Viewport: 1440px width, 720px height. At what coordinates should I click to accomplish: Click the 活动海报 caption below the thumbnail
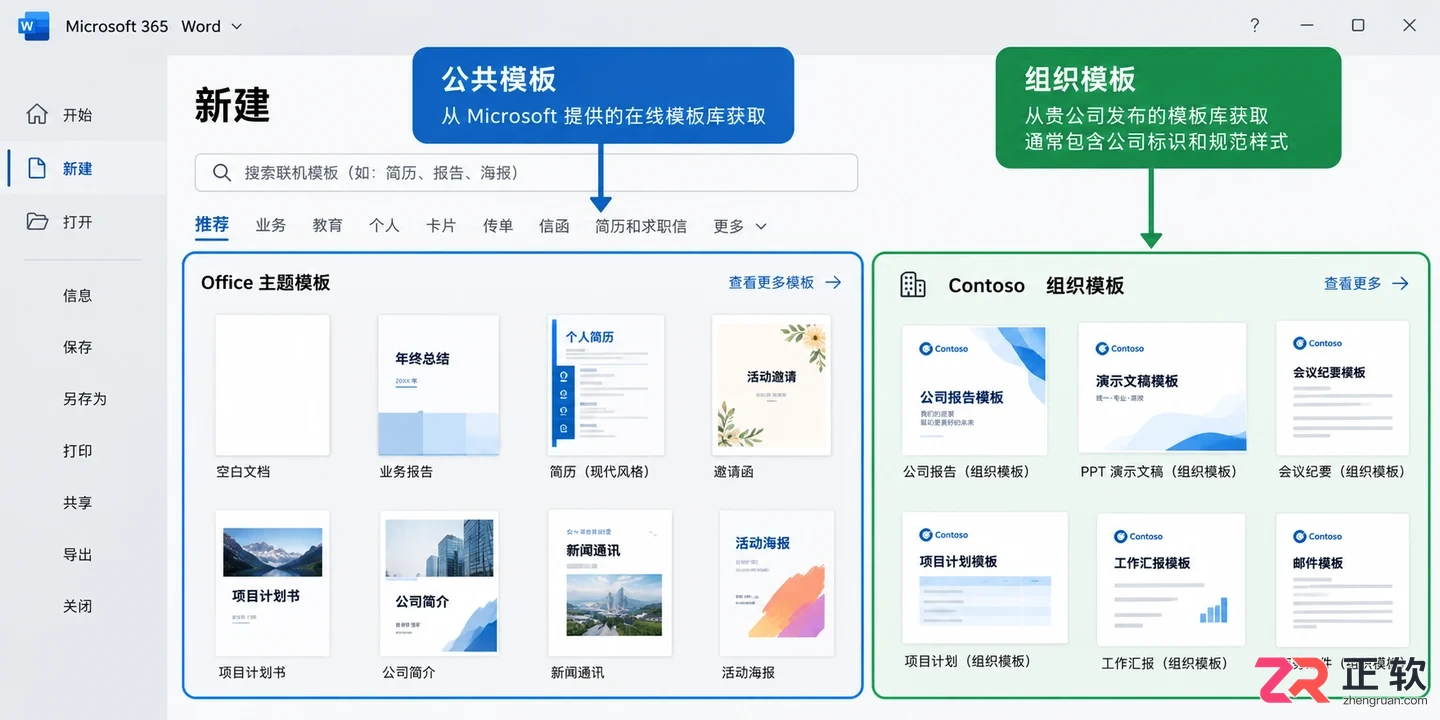click(748, 673)
